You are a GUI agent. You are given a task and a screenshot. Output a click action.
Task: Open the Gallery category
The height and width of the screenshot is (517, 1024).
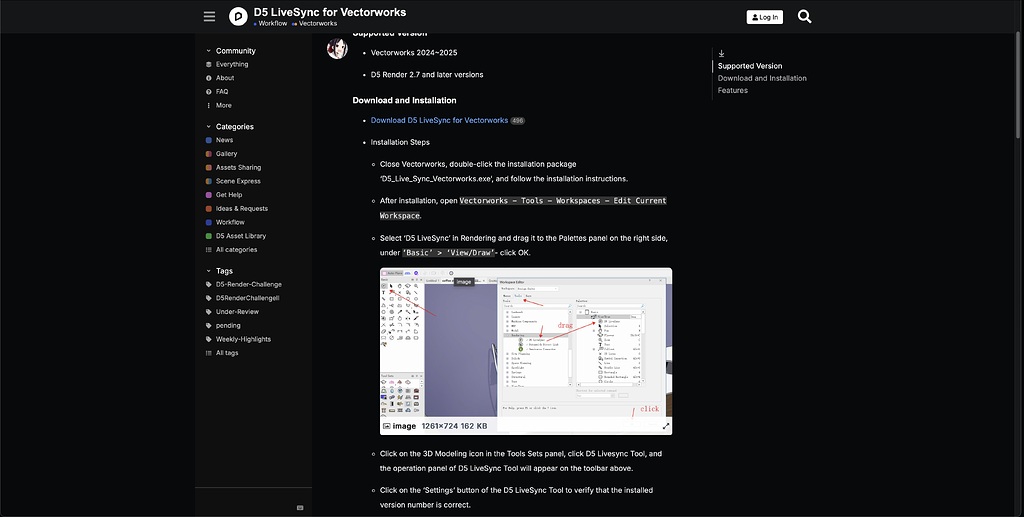pyautogui.click(x=226, y=154)
